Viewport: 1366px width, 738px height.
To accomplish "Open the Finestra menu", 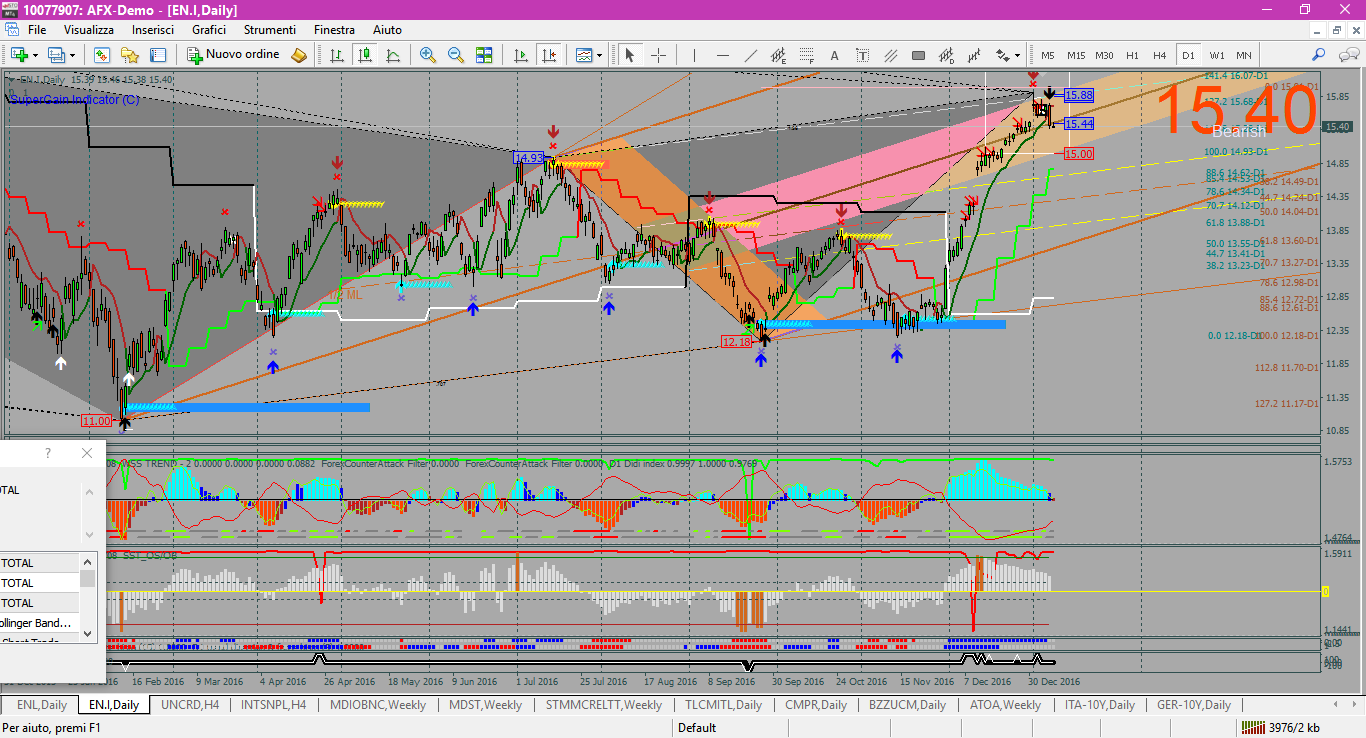I will pos(334,30).
